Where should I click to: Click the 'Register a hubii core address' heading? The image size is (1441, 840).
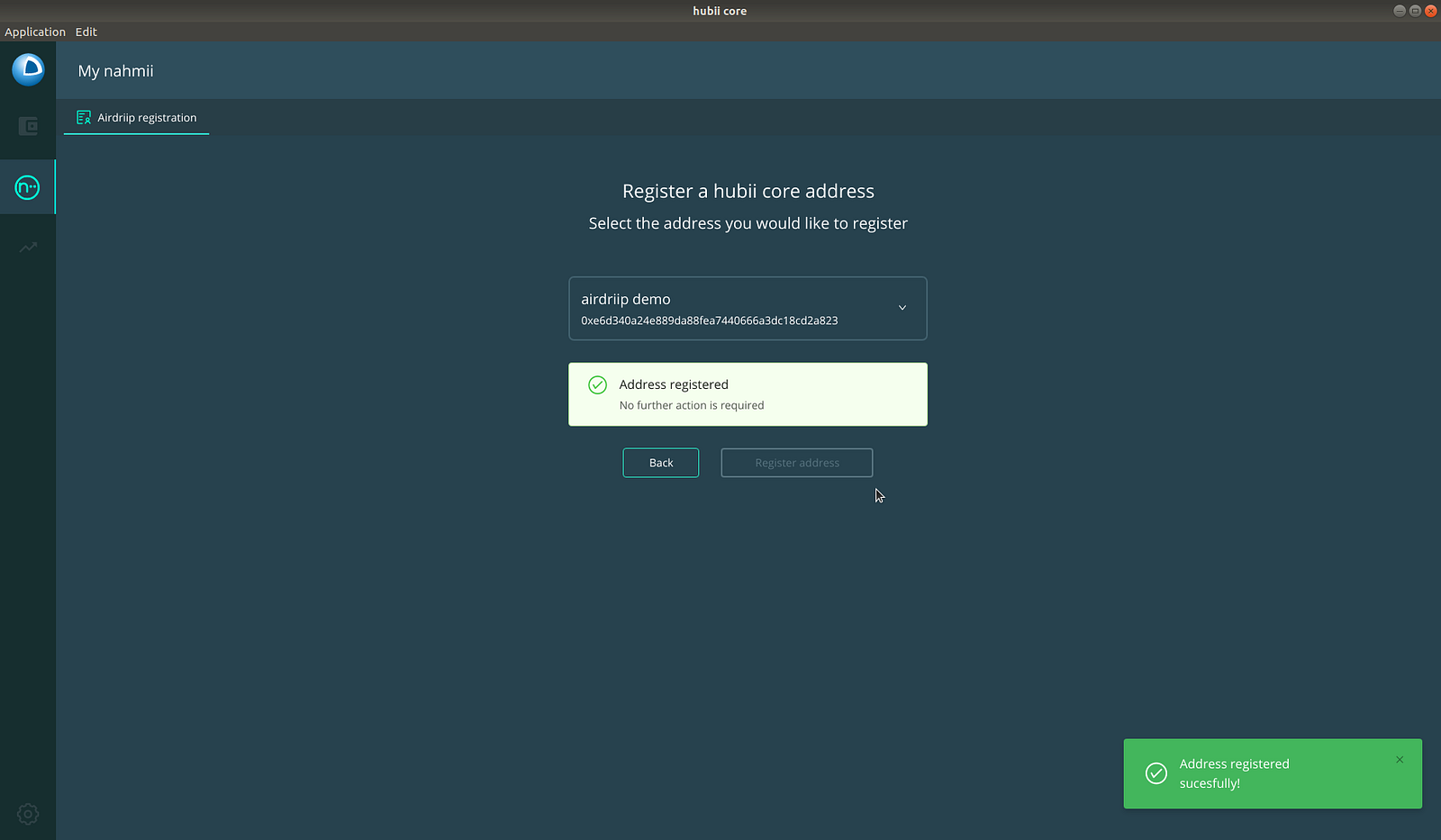click(x=748, y=191)
